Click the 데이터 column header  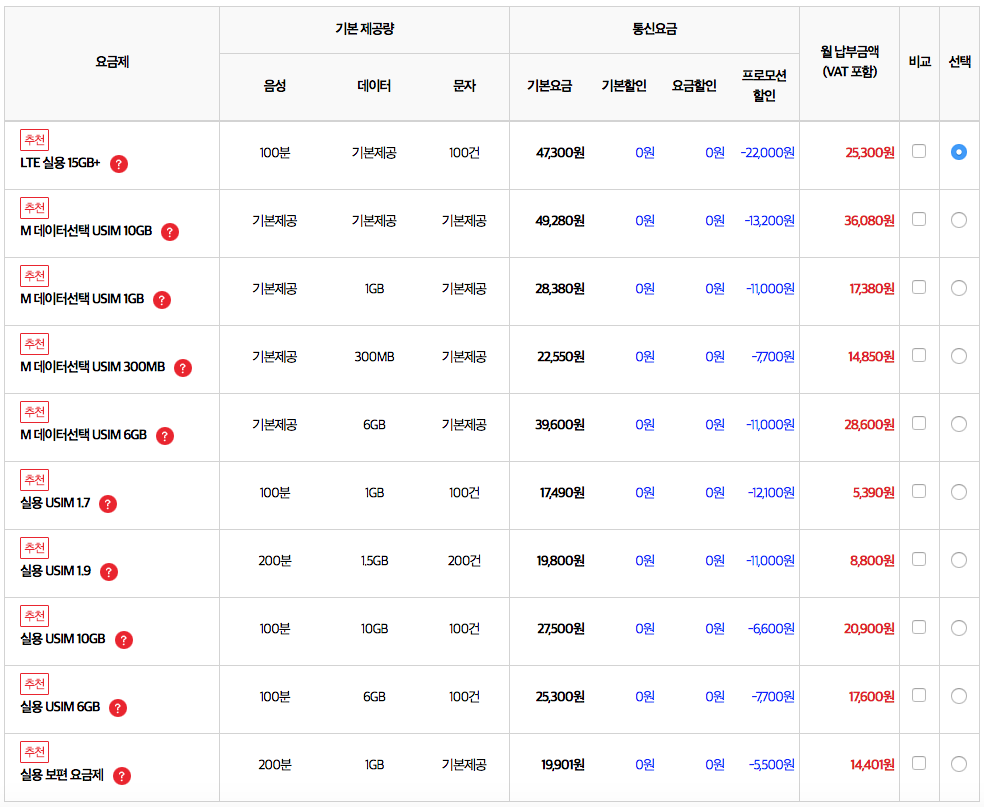coord(374,86)
